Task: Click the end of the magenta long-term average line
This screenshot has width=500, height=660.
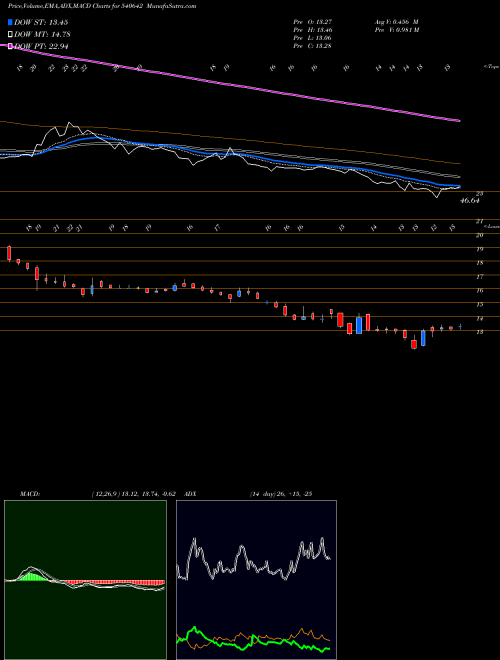Action: [x=459, y=120]
